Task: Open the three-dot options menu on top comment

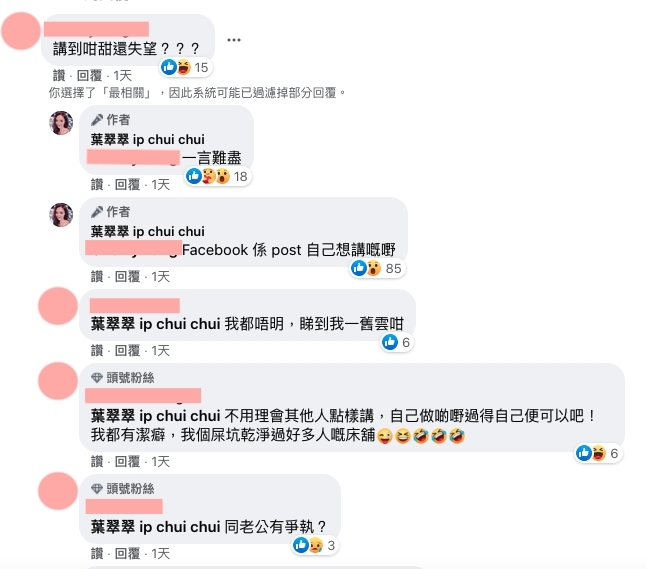Action: pyautogui.click(x=234, y=40)
